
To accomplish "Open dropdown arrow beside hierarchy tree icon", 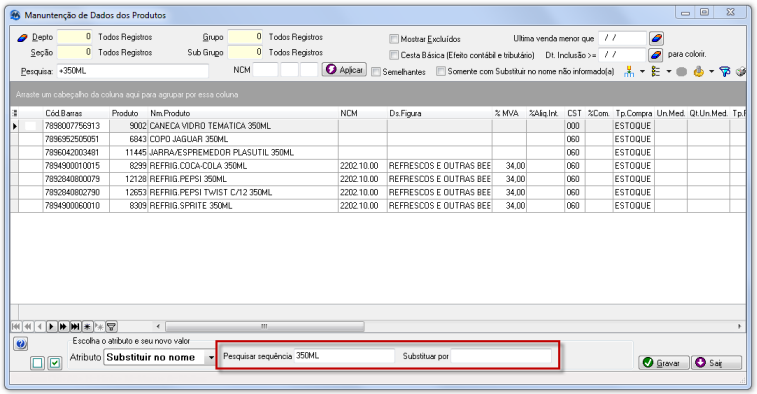I will point(642,72).
